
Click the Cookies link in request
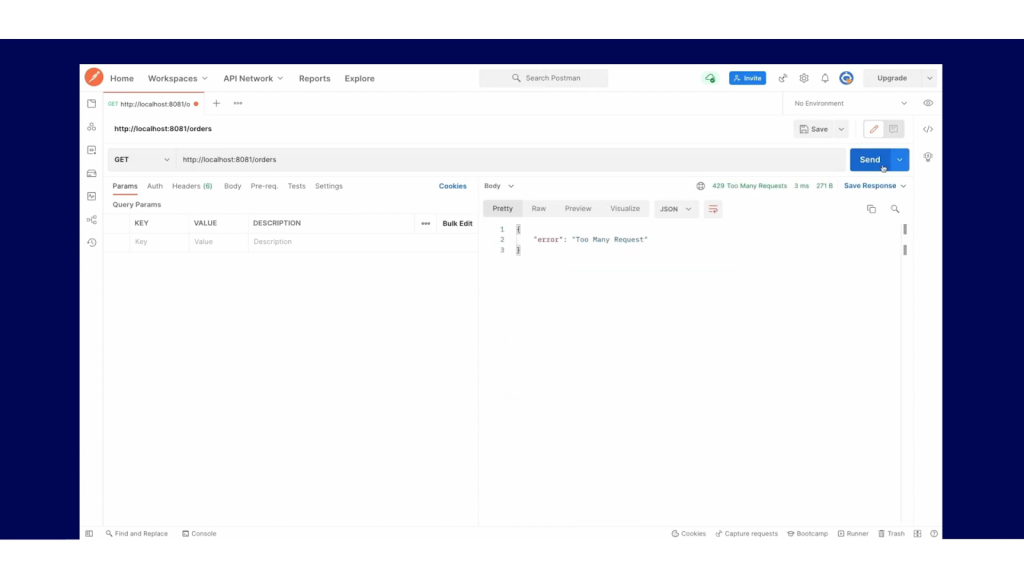(x=452, y=186)
